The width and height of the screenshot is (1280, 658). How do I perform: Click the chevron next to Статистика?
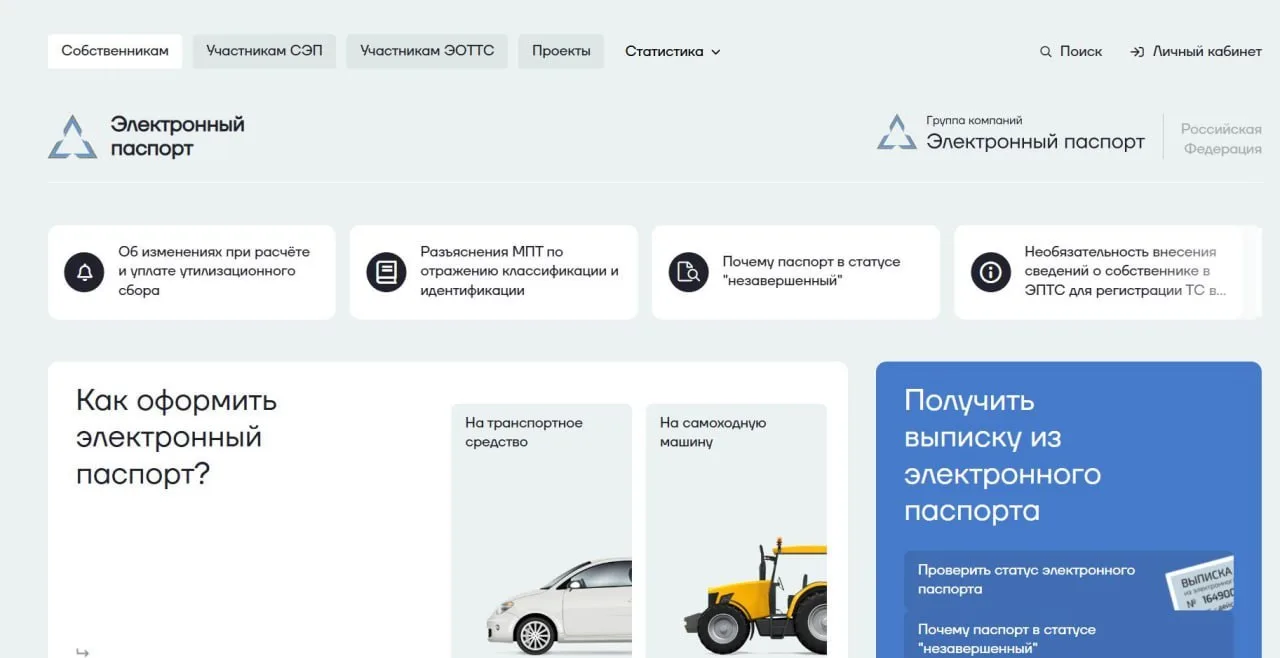[715, 52]
